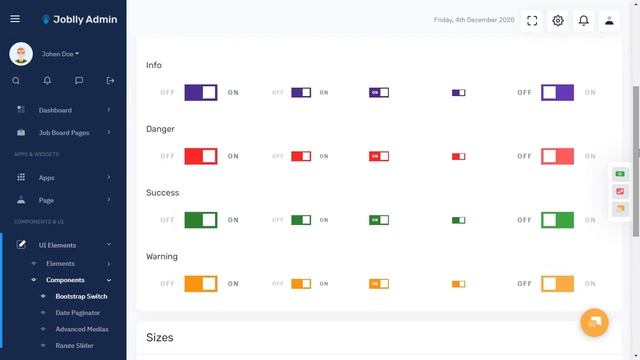Click the green floating side panel icon
The image size is (640, 360).
pos(620,174)
